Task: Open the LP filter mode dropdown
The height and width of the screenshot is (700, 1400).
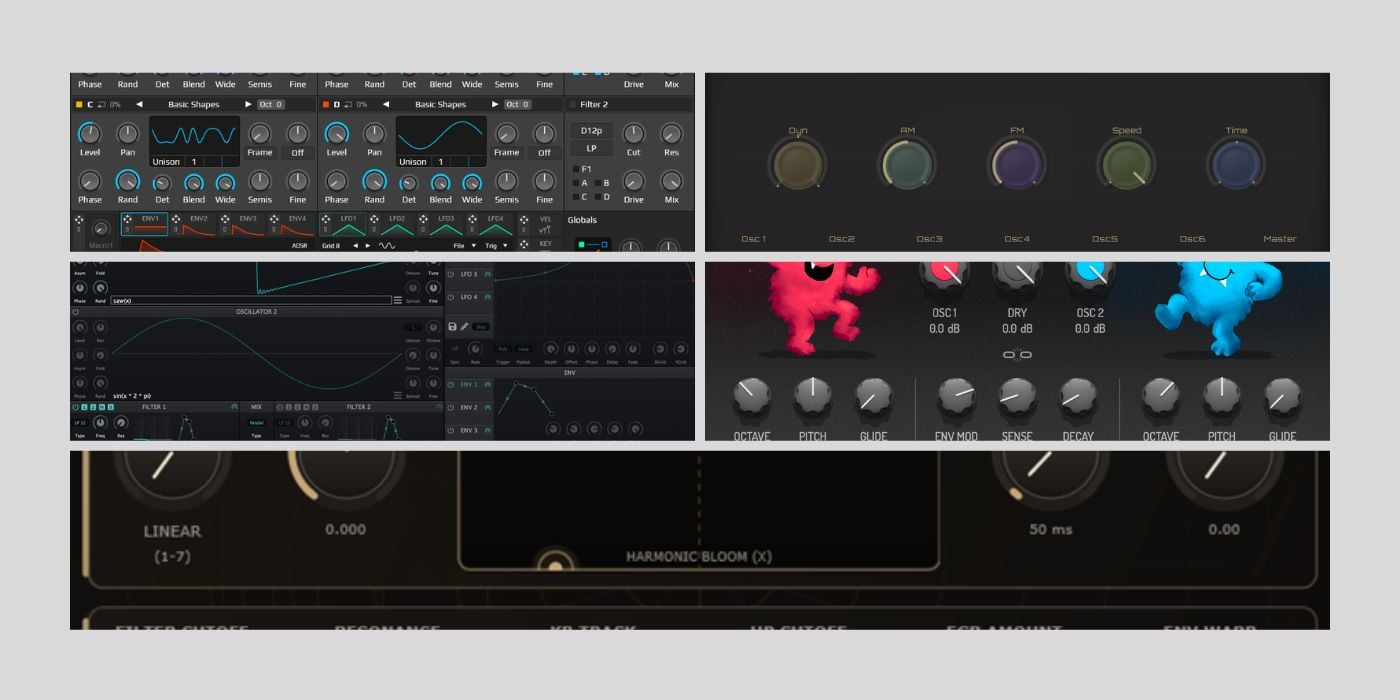Action: click(x=591, y=149)
